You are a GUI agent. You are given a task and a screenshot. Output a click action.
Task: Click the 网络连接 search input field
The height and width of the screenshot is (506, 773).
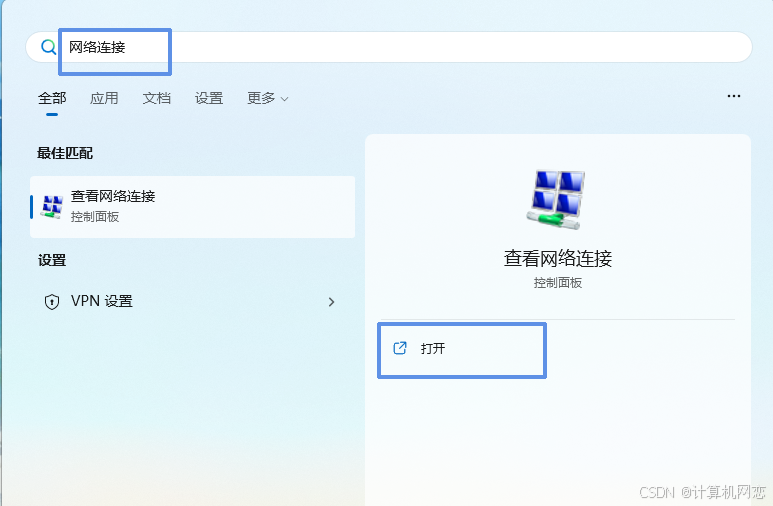point(388,47)
